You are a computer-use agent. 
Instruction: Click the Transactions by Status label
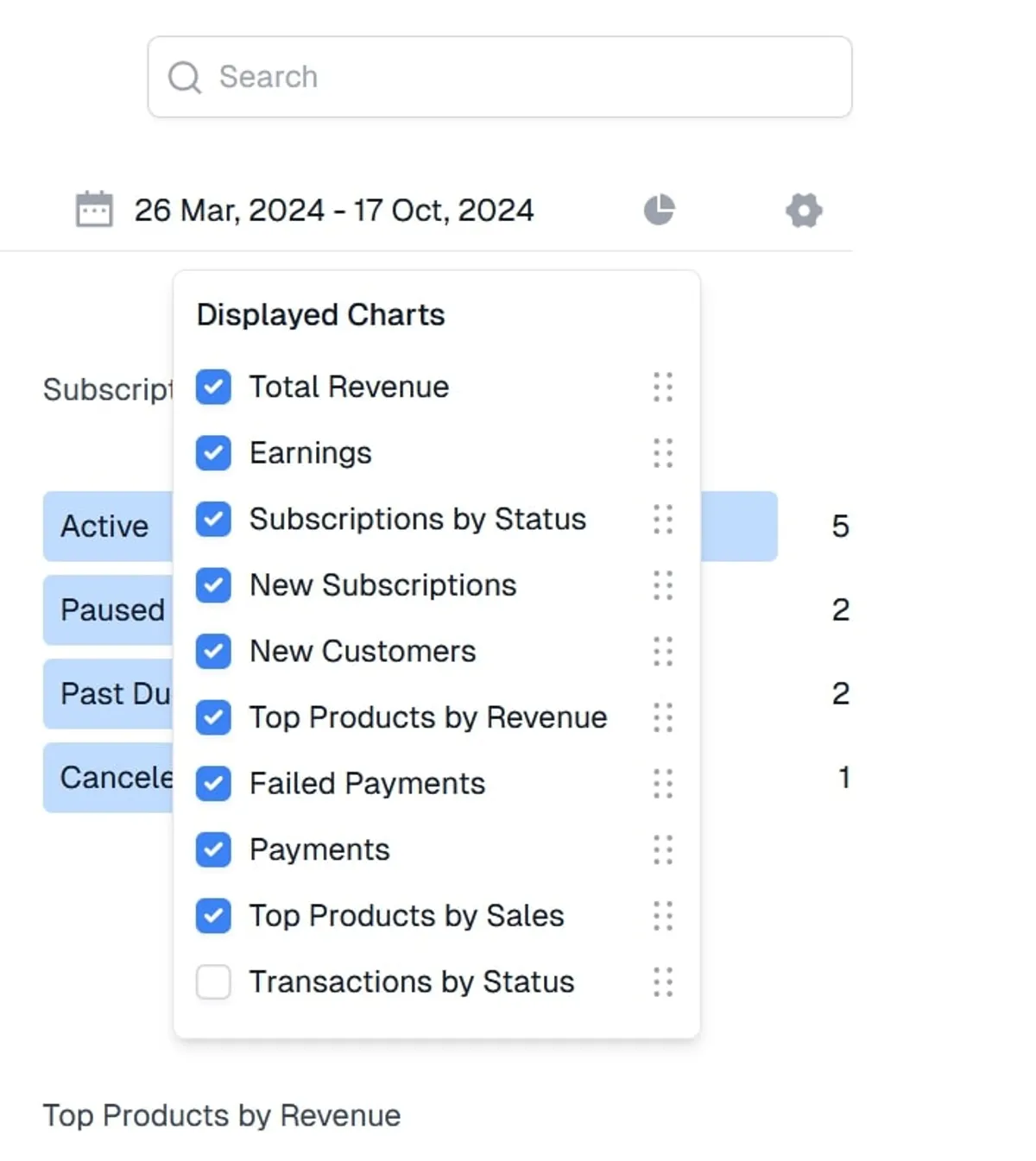tap(412, 982)
